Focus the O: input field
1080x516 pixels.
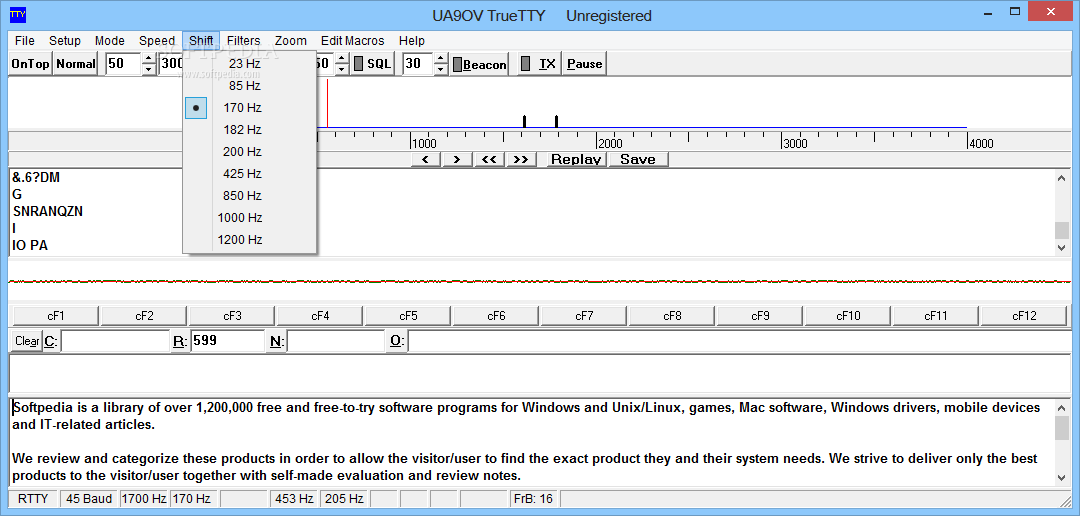click(739, 341)
